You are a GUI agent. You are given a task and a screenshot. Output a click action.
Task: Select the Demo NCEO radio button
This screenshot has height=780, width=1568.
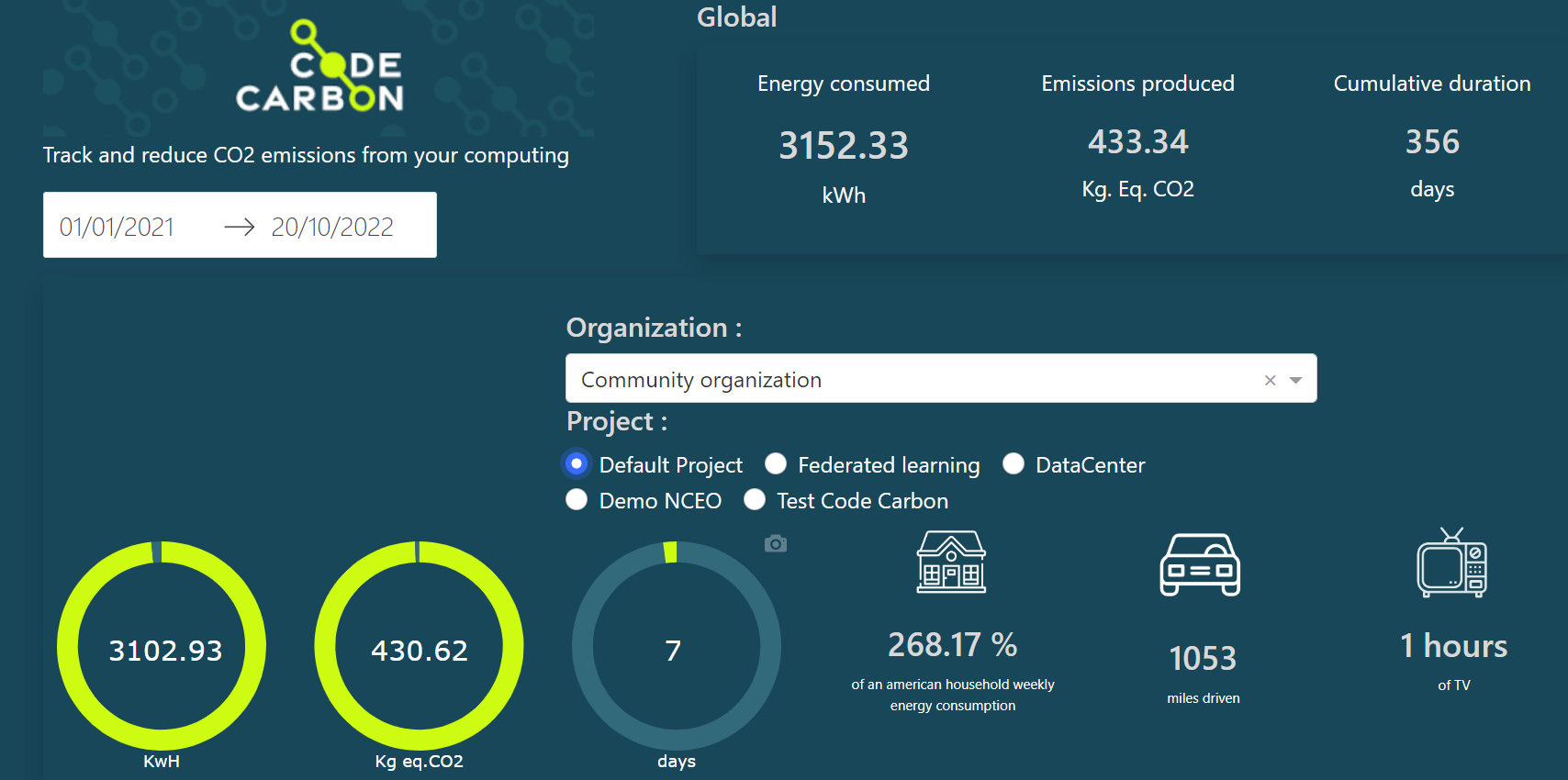(x=577, y=500)
